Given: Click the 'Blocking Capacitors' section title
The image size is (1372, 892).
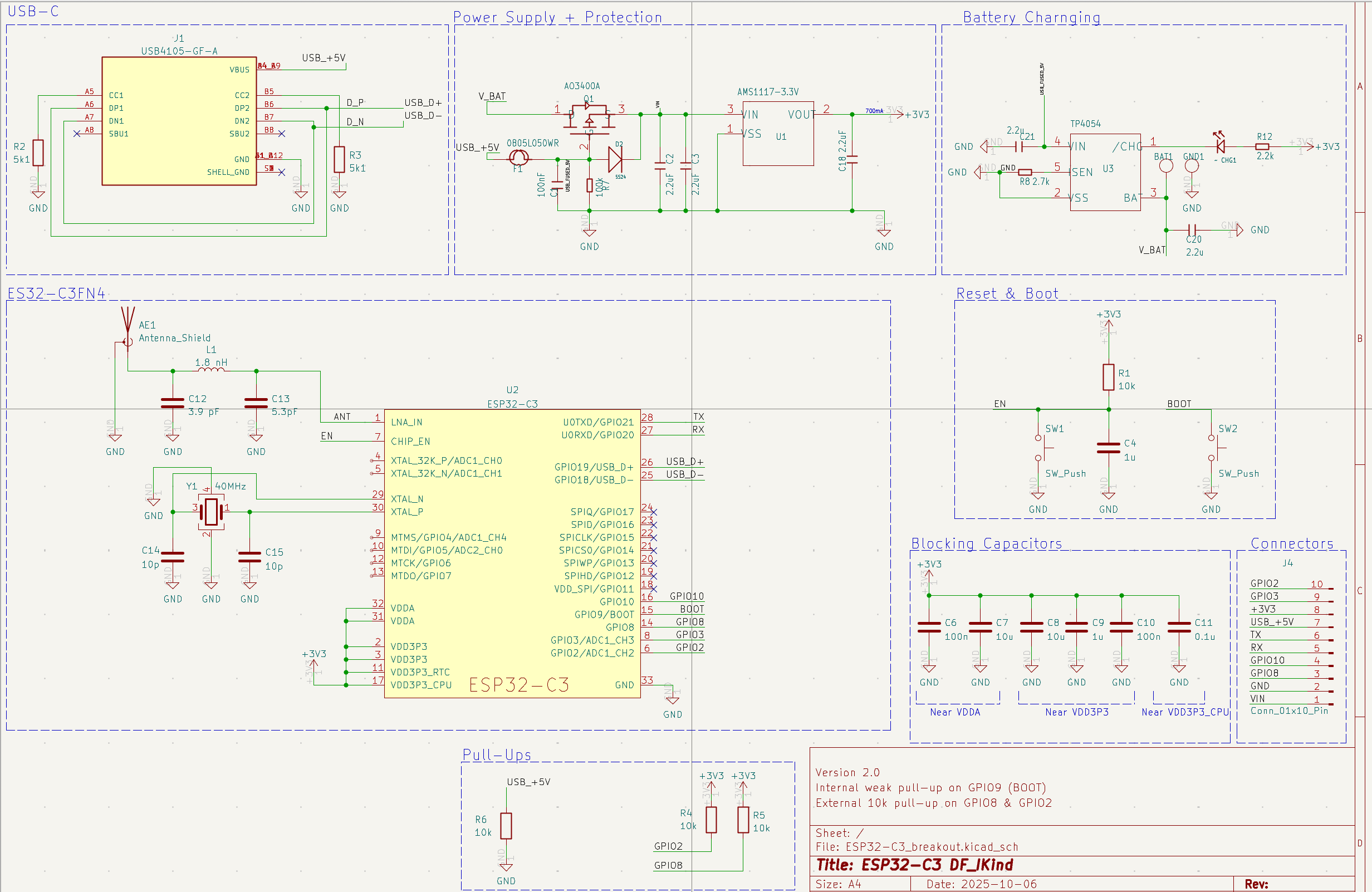Looking at the screenshot, I should 986,543.
